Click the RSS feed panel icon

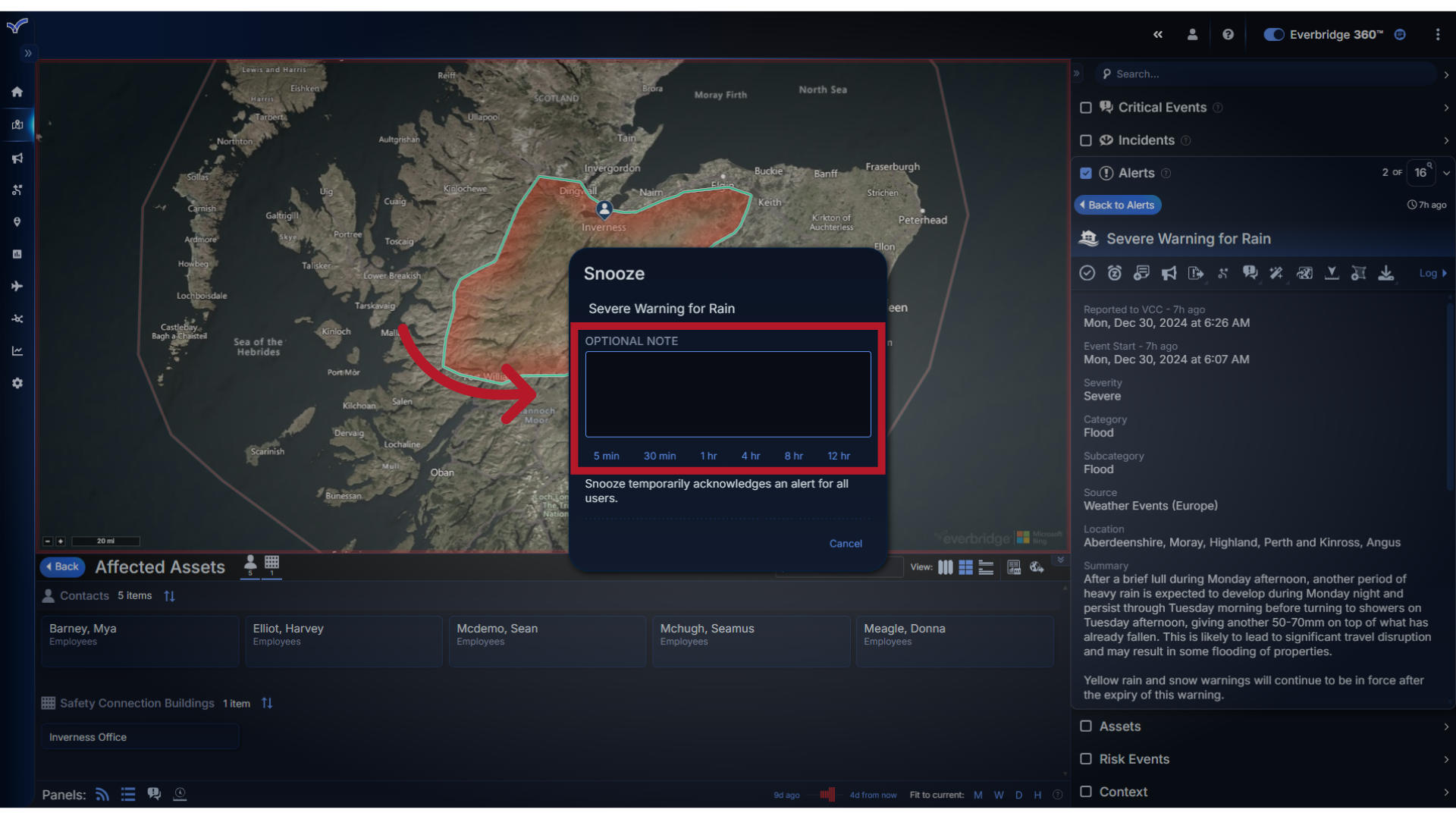[102, 794]
